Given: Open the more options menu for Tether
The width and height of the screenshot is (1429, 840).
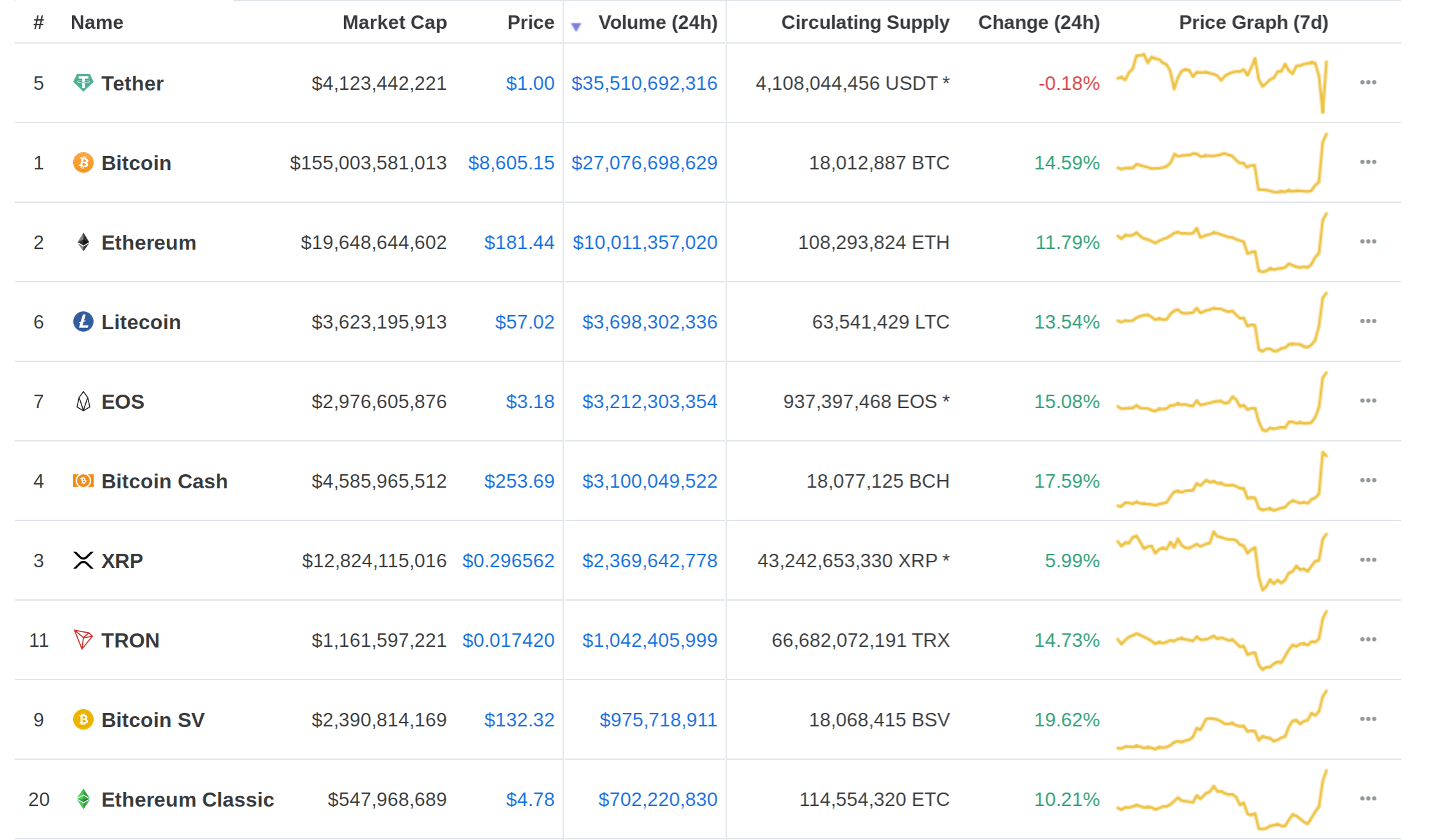Looking at the screenshot, I should tap(1368, 82).
